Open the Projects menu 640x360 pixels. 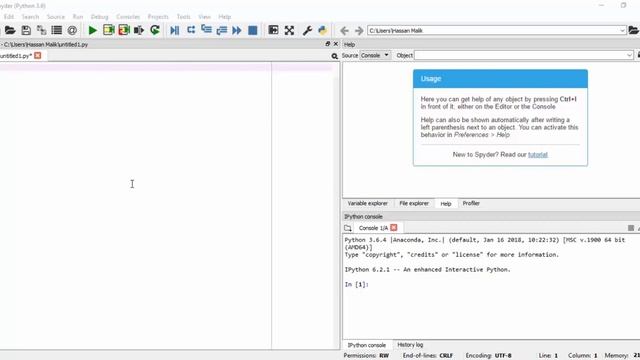pos(158,17)
